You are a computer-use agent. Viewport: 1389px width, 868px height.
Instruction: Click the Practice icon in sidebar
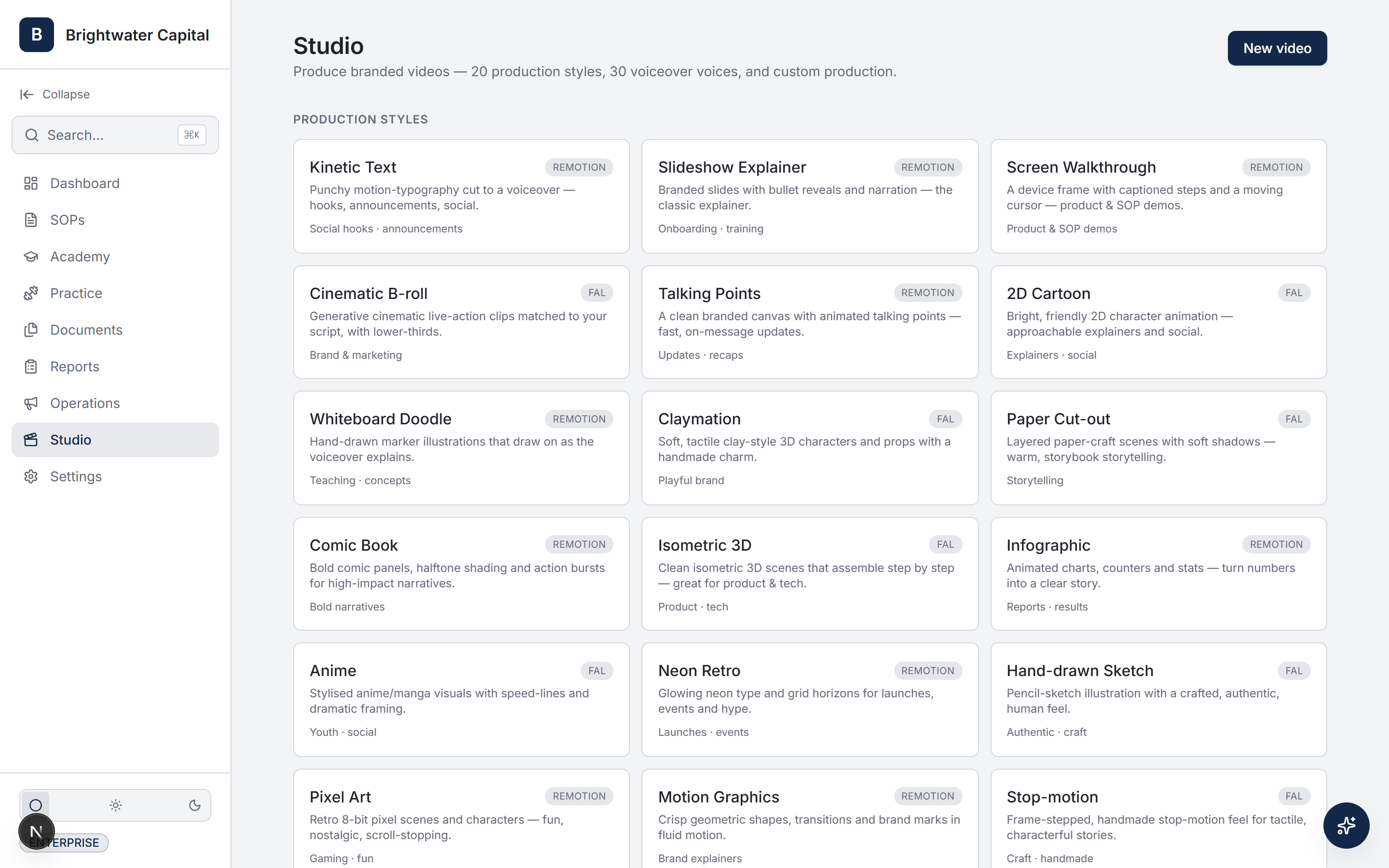click(31, 293)
